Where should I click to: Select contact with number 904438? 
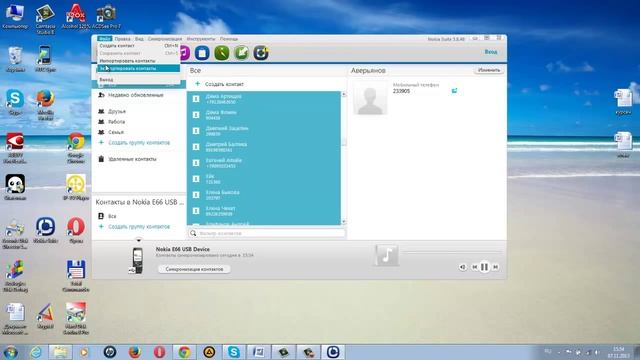[264, 115]
